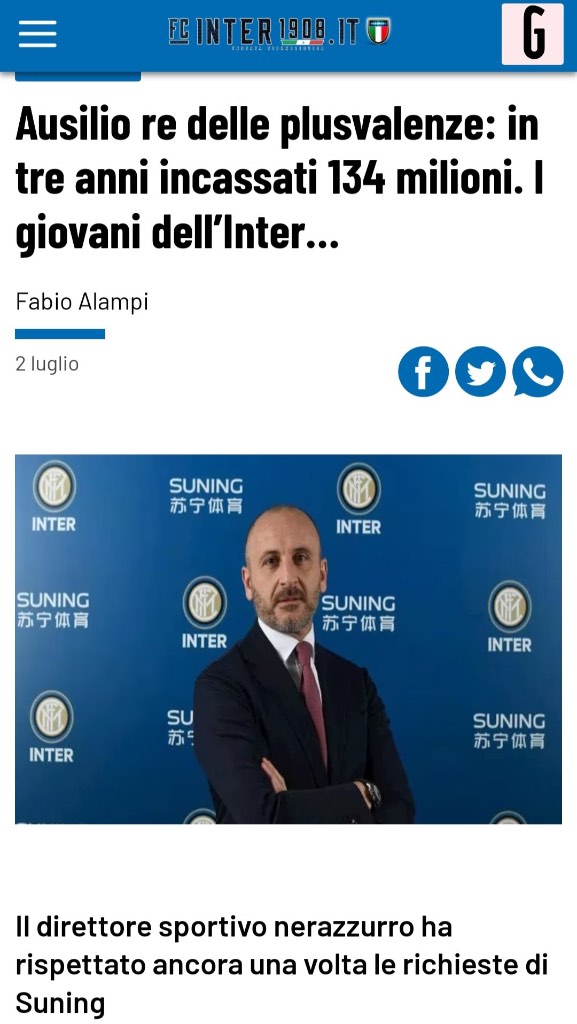Viewport: 577px width, 1024px height.
Task: Open the hamburger navigation menu
Action: pyautogui.click(x=37, y=33)
